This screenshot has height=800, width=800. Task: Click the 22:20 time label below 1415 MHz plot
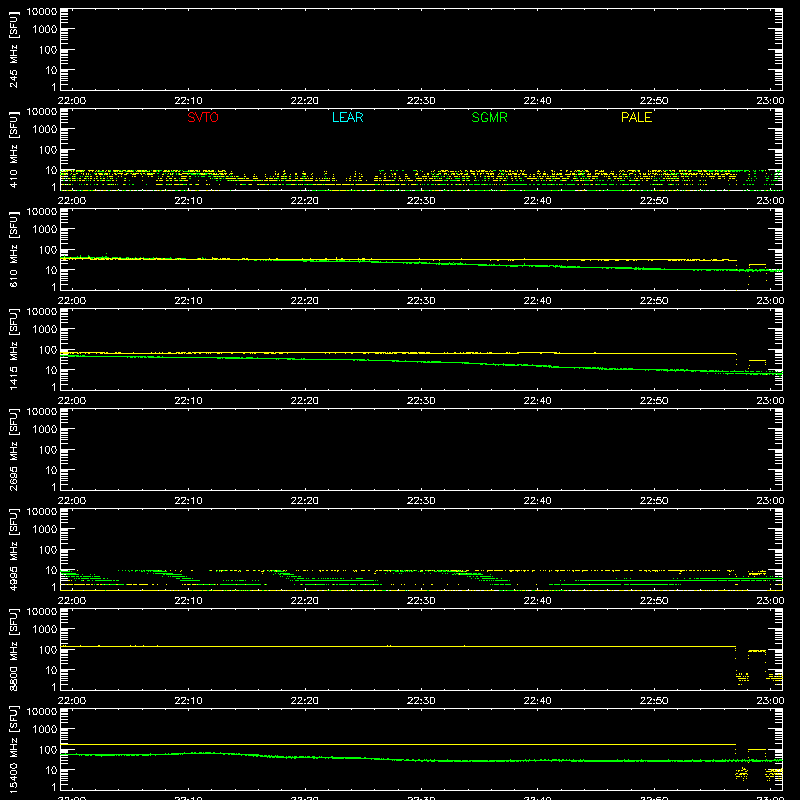click(x=305, y=401)
